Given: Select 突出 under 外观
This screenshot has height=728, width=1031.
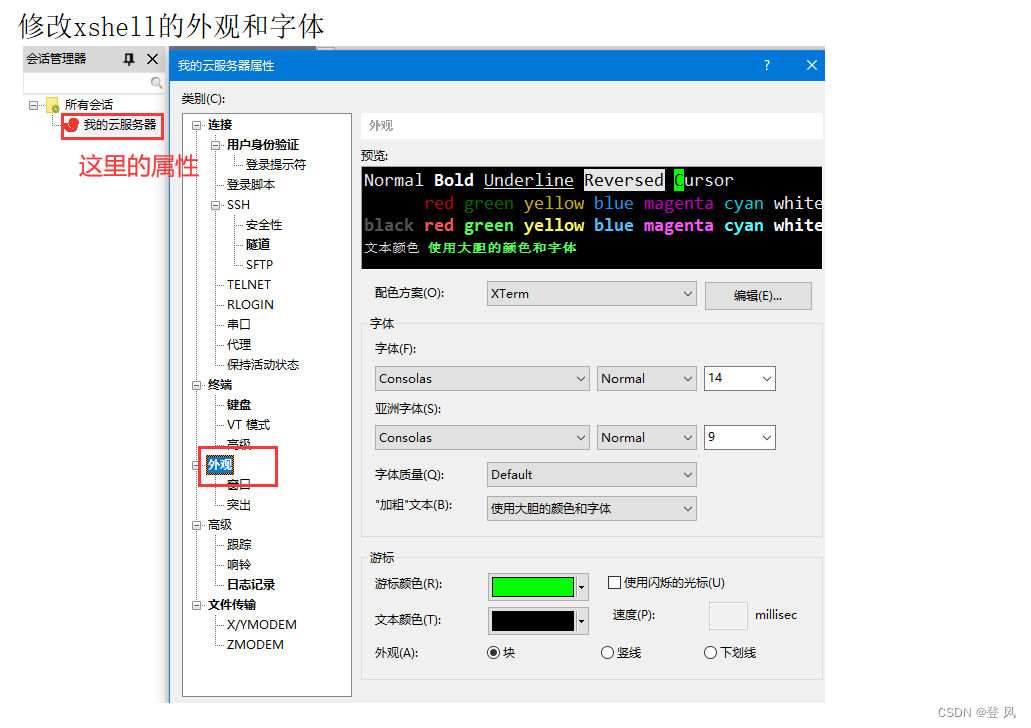Looking at the screenshot, I should pos(239,505).
